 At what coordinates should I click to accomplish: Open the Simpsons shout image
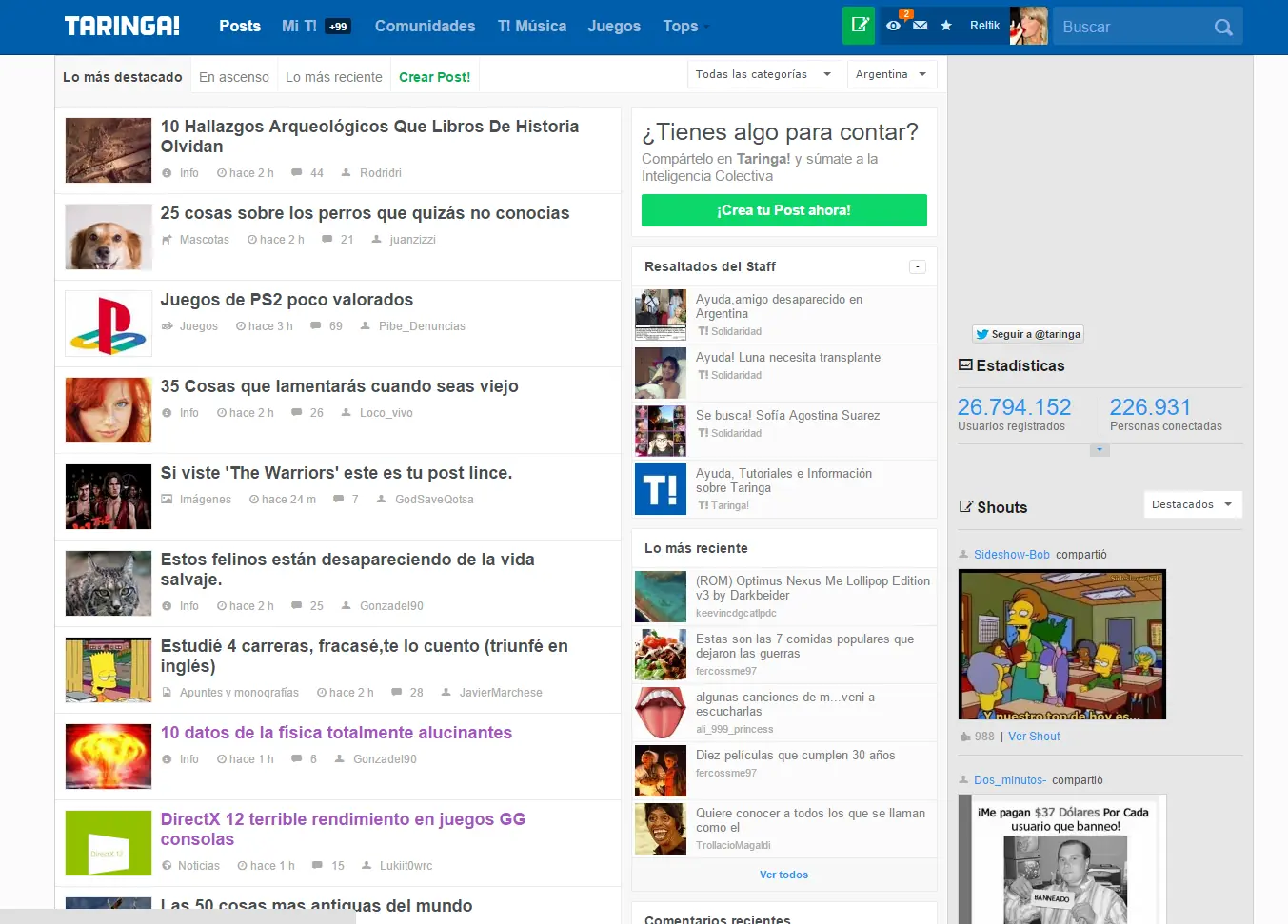click(1062, 644)
